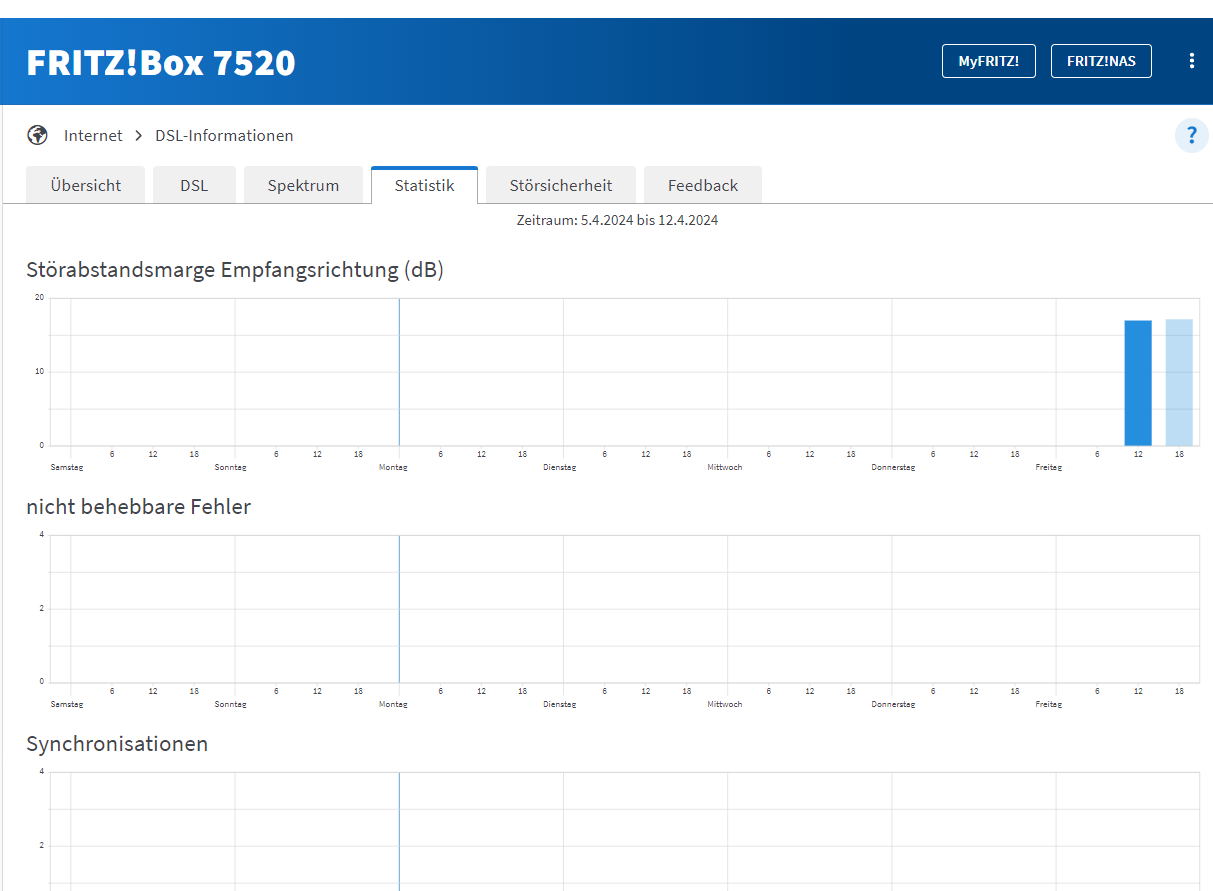Click Montag label under signal-margin chart
Viewport: 1213px width, 891px height.
tap(393, 467)
